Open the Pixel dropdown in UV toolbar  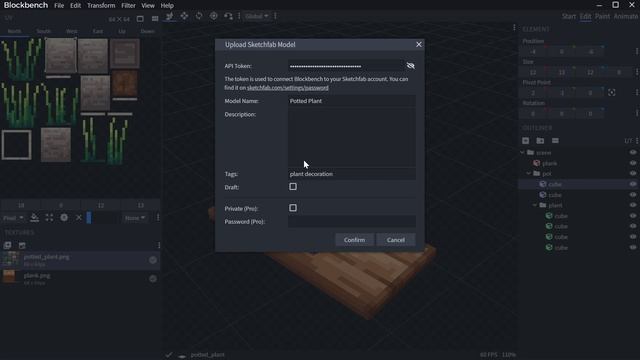pos(13,218)
